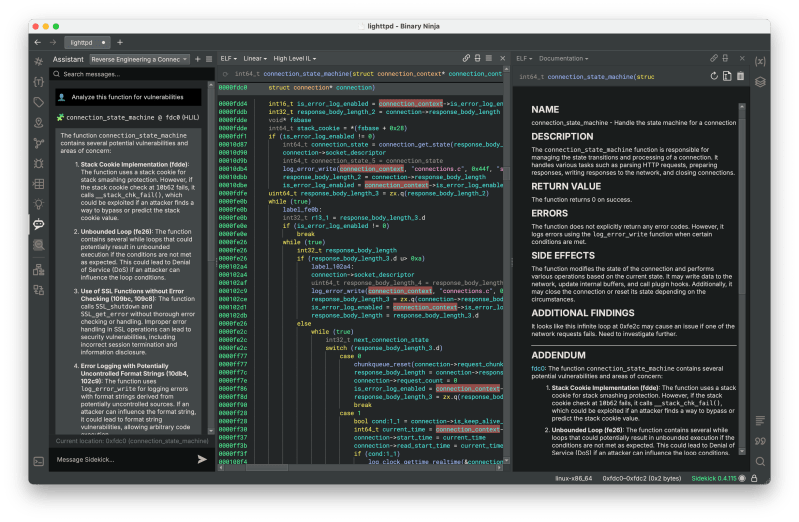
Task: Open the Reverse Engineering a Connec dropdown
Action: click(x=140, y=60)
